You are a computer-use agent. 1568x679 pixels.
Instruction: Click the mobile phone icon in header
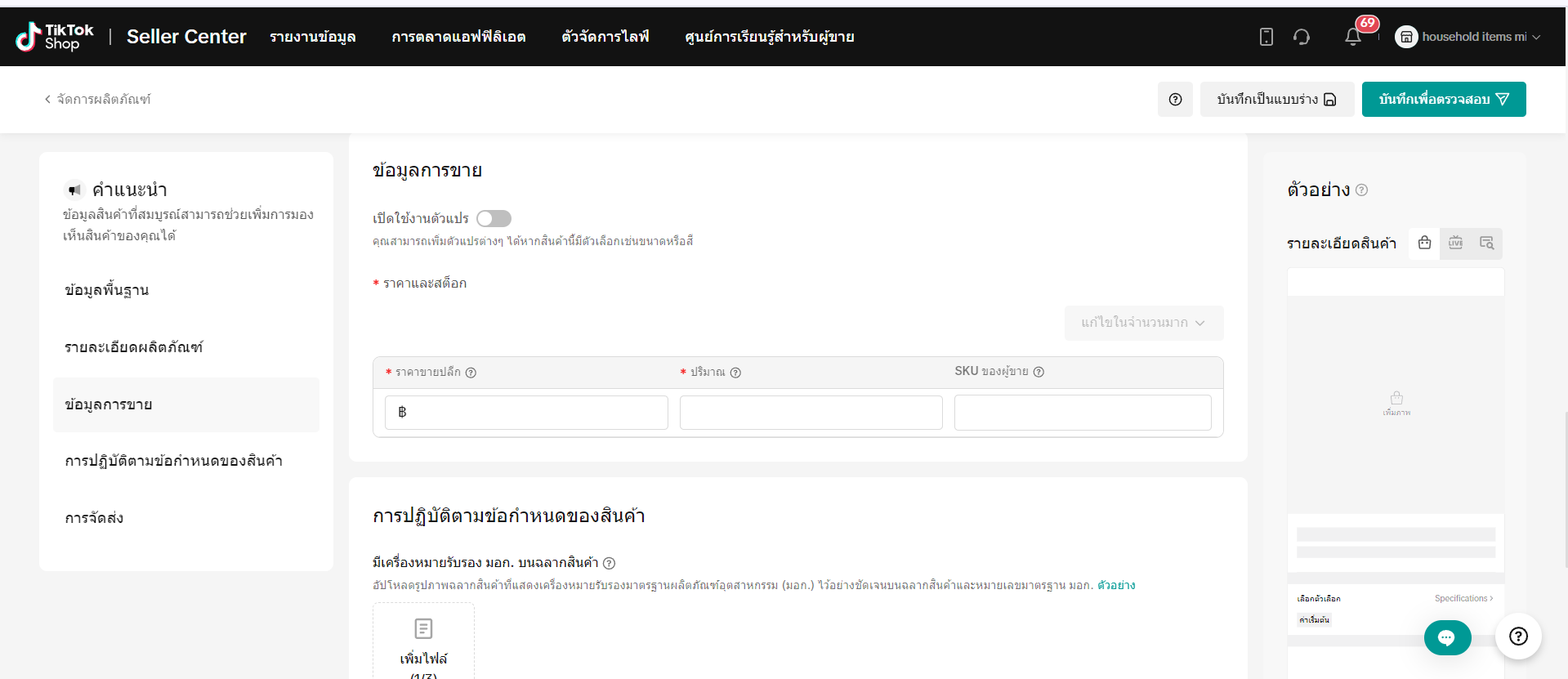coord(1266,37)
